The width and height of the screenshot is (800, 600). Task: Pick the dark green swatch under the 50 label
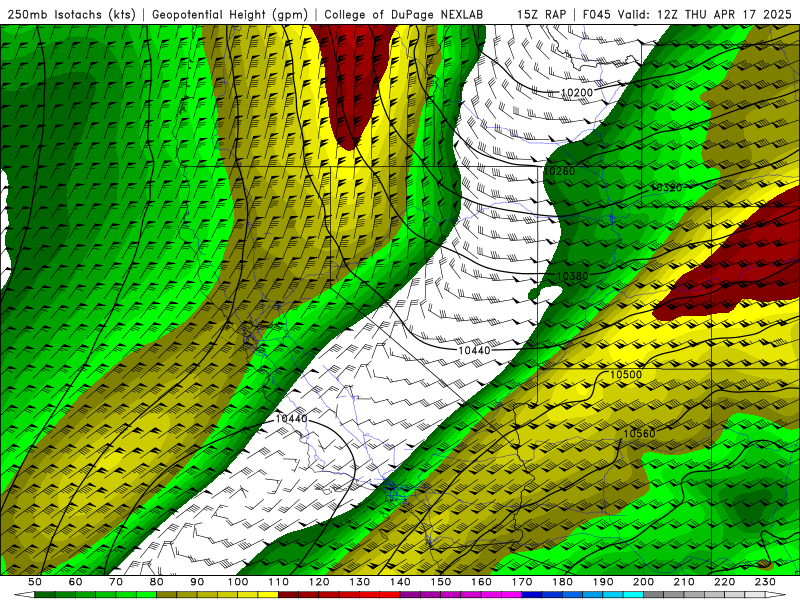pos(45,595)
